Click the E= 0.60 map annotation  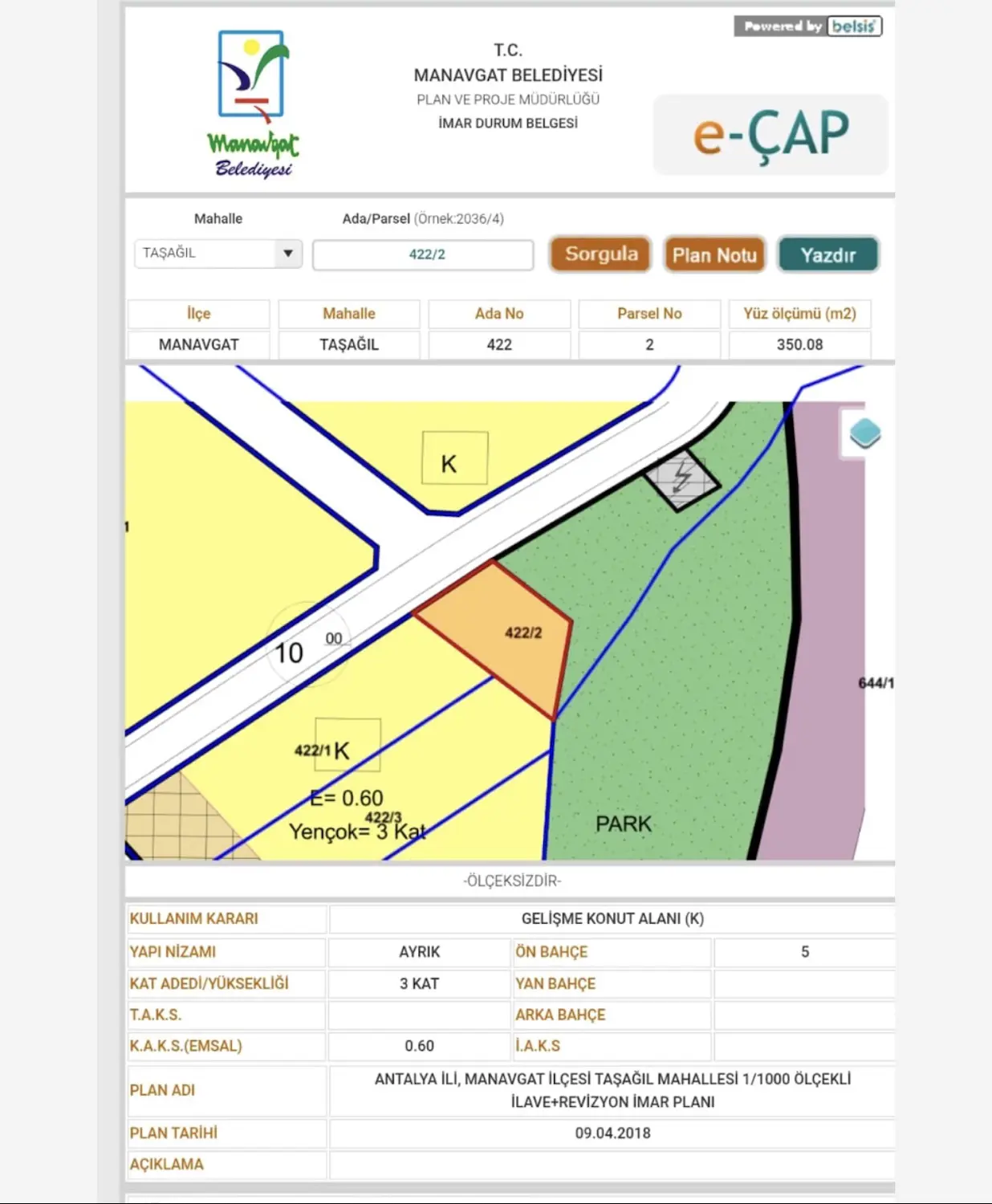tap(347, 798)
